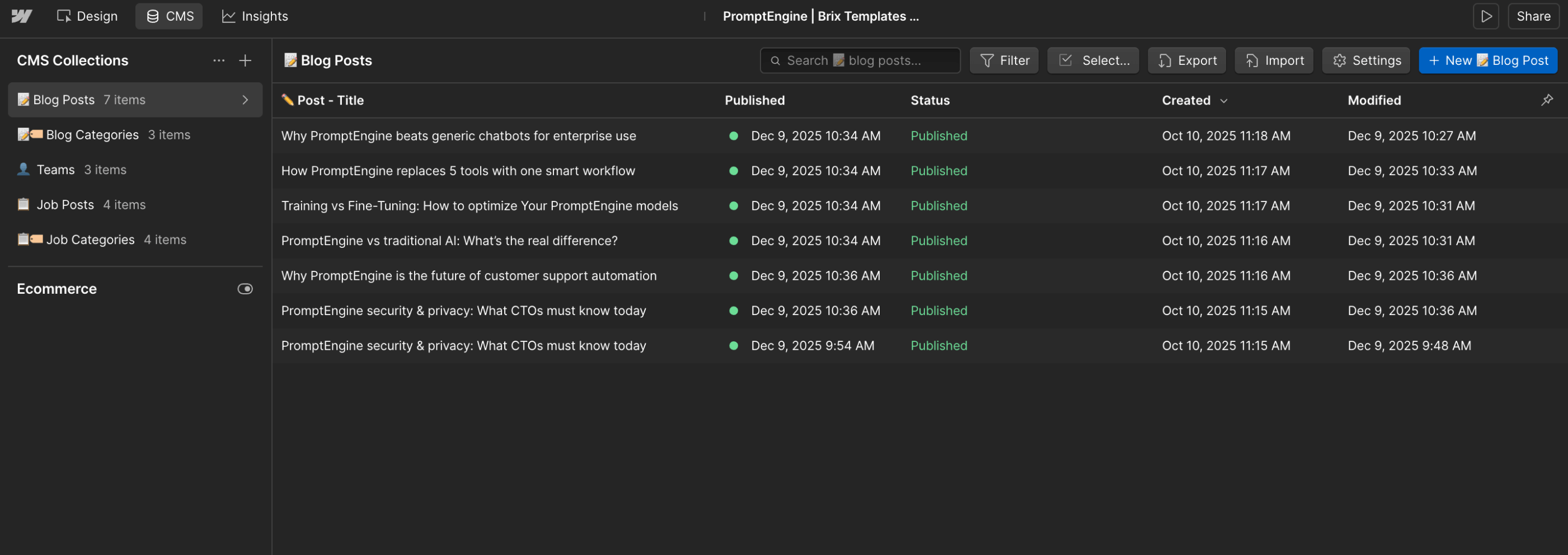The width and height of the screenshot is (1568, 555).
Task: Click the pin icon in the table header
Action: point(1547,100)
